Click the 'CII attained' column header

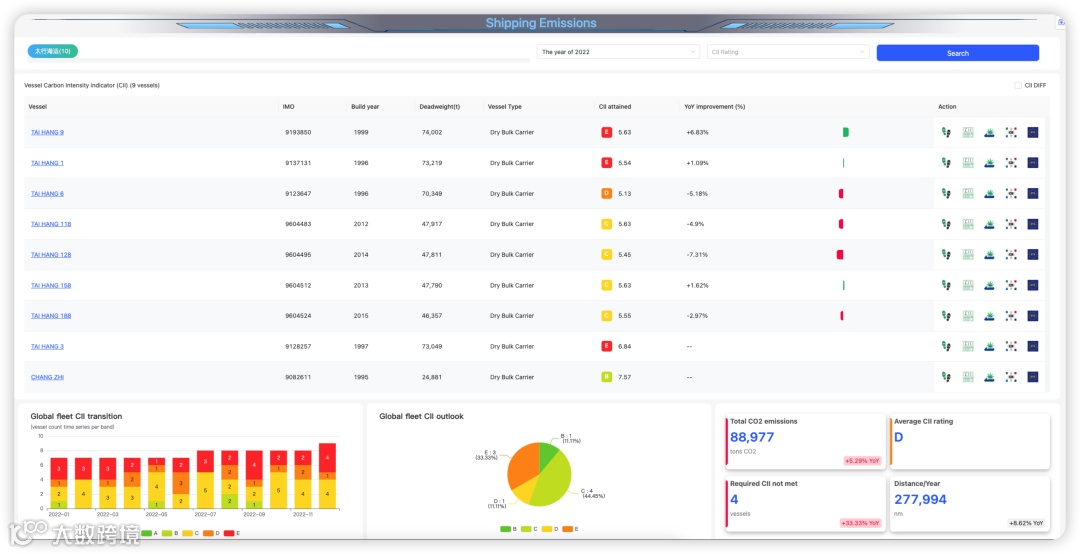pos(614,107)
